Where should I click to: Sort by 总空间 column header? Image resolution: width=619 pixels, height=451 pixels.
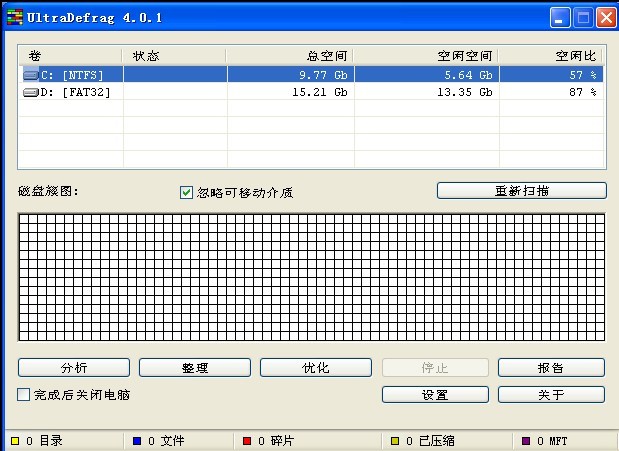[289, 56]
